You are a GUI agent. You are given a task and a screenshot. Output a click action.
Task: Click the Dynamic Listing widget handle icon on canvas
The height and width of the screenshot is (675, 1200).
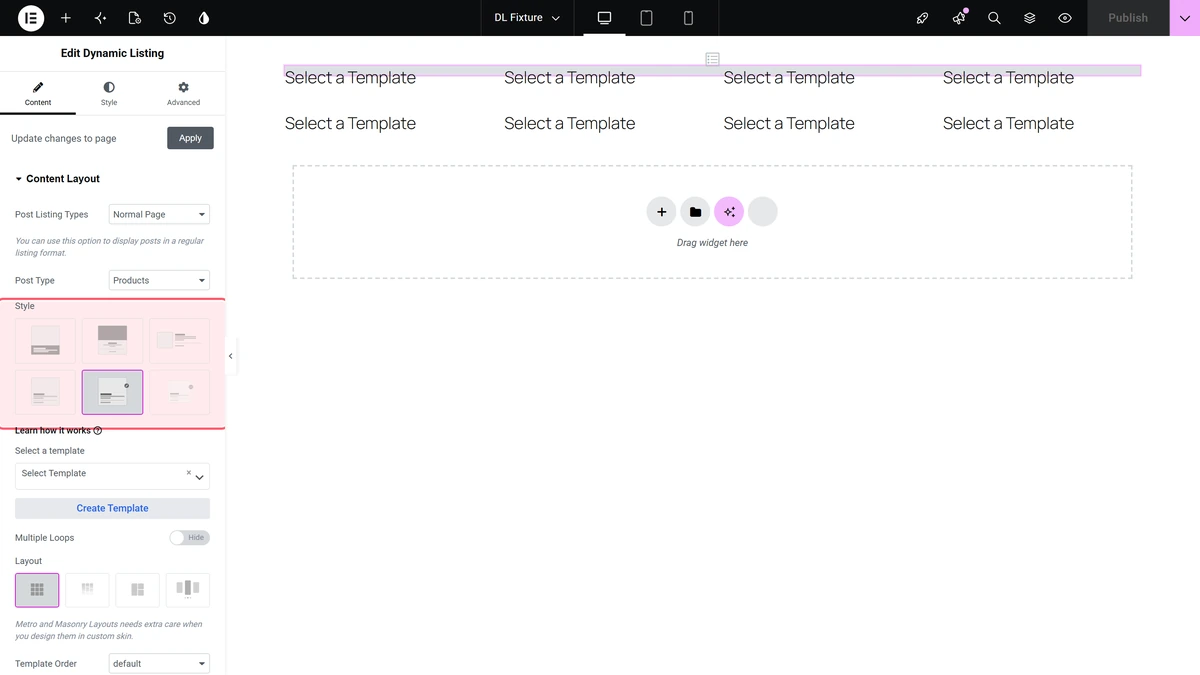tap(712, 59)
